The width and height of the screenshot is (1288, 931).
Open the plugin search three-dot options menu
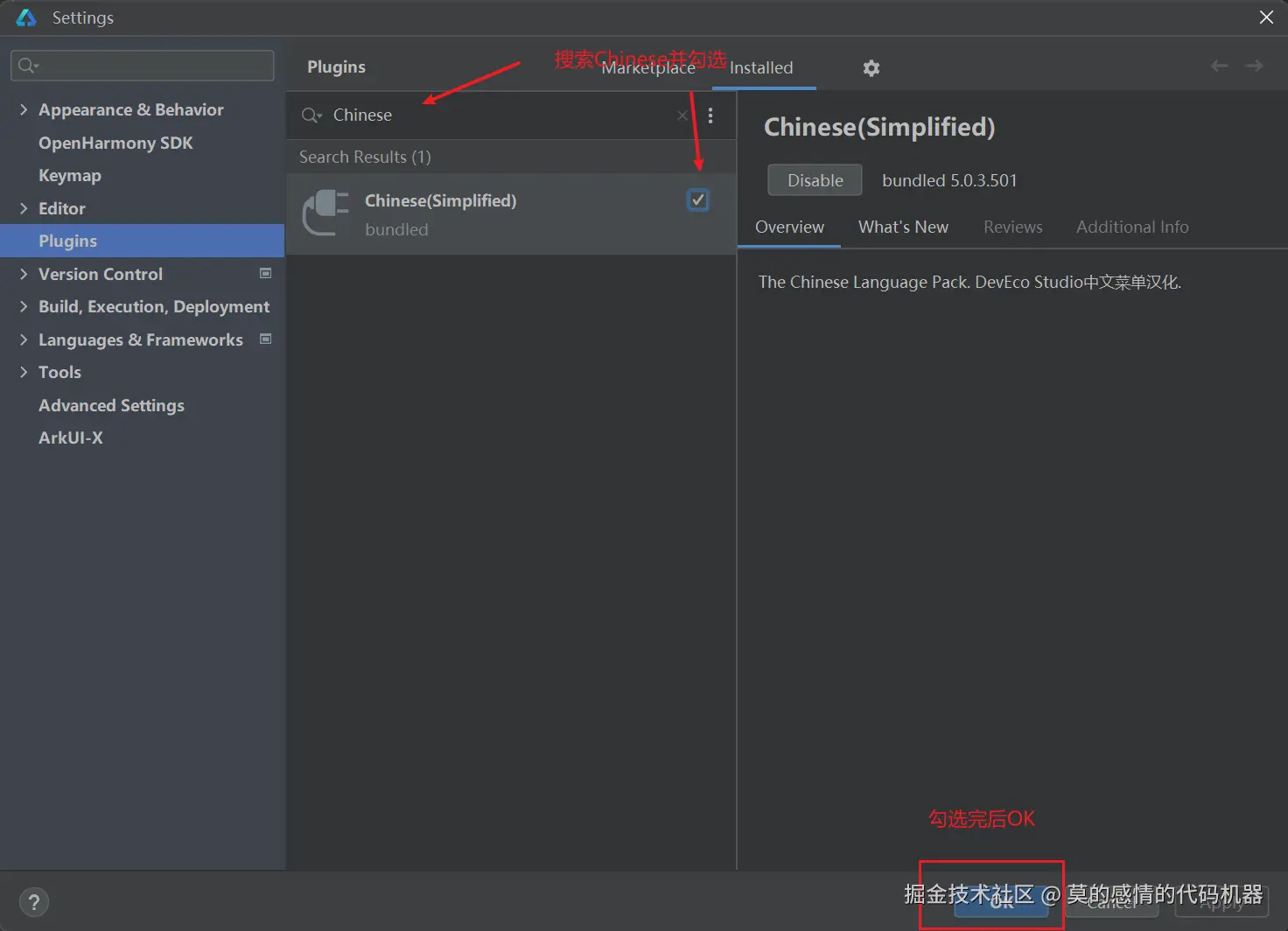coord(710,115)
